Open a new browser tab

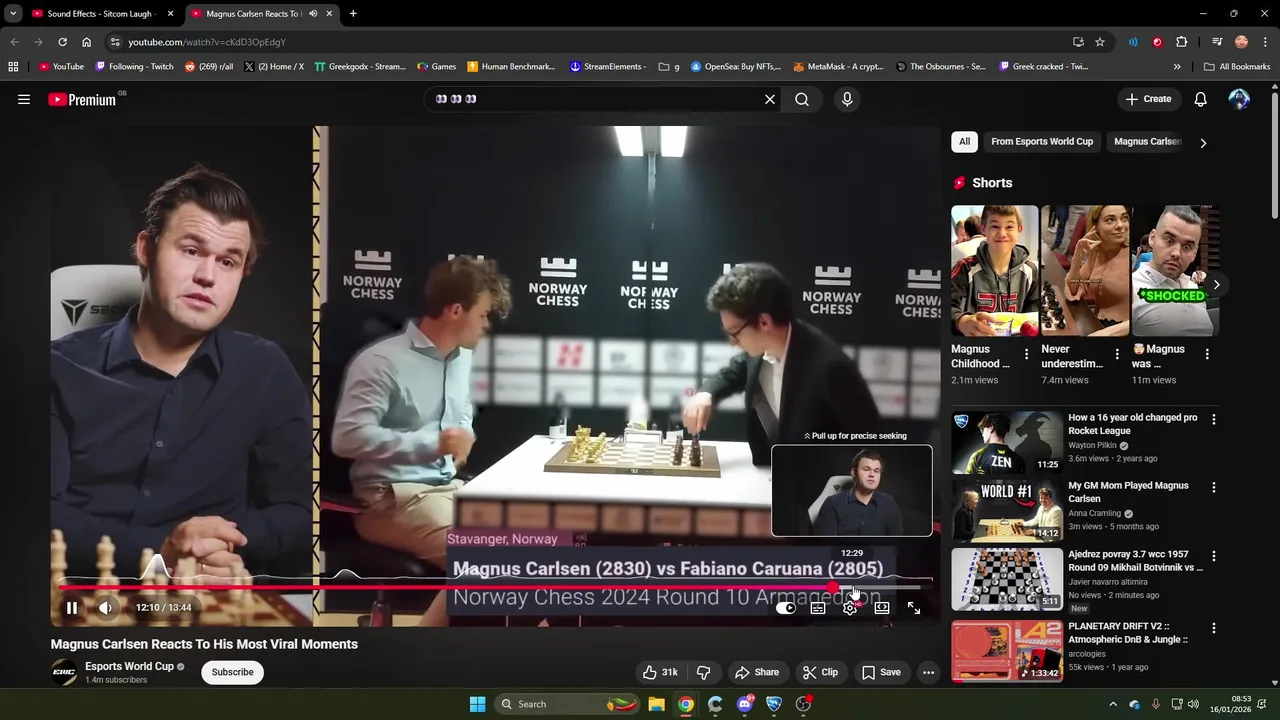click(x=353, y=14)
